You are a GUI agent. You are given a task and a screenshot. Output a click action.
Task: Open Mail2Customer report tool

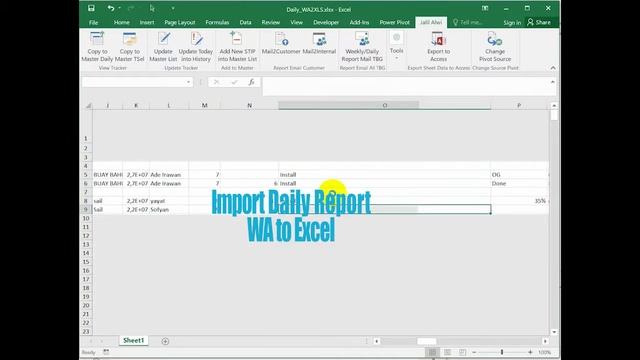(x=281, y=43)
